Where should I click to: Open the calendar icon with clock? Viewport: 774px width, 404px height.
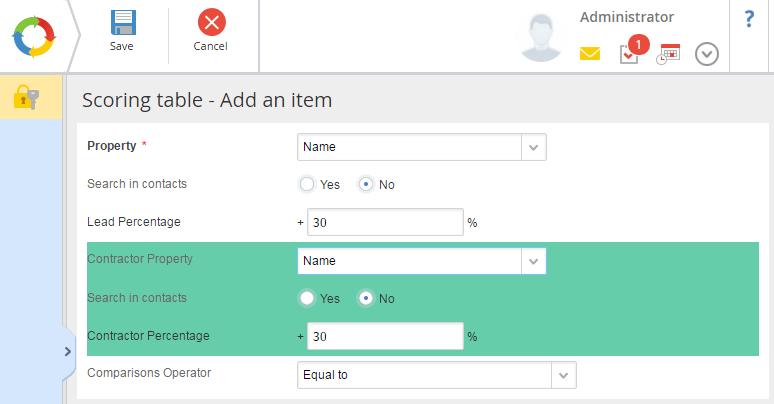tap(668, 54)
